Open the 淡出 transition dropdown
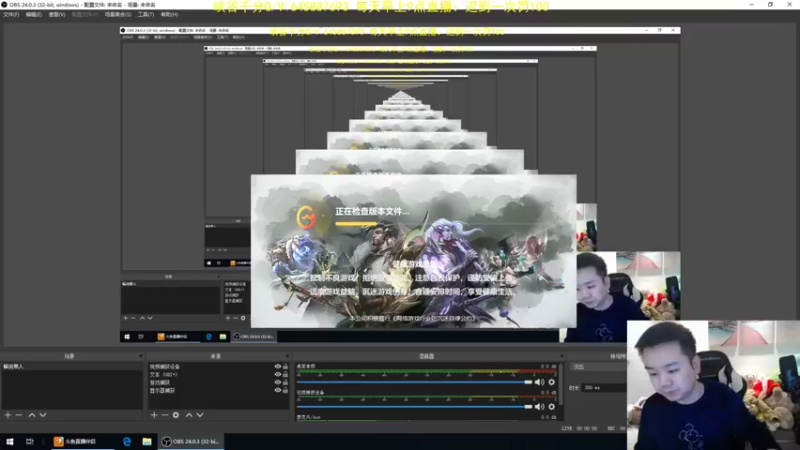This screenshot has width=800, height=450. (x=599, y=367)
